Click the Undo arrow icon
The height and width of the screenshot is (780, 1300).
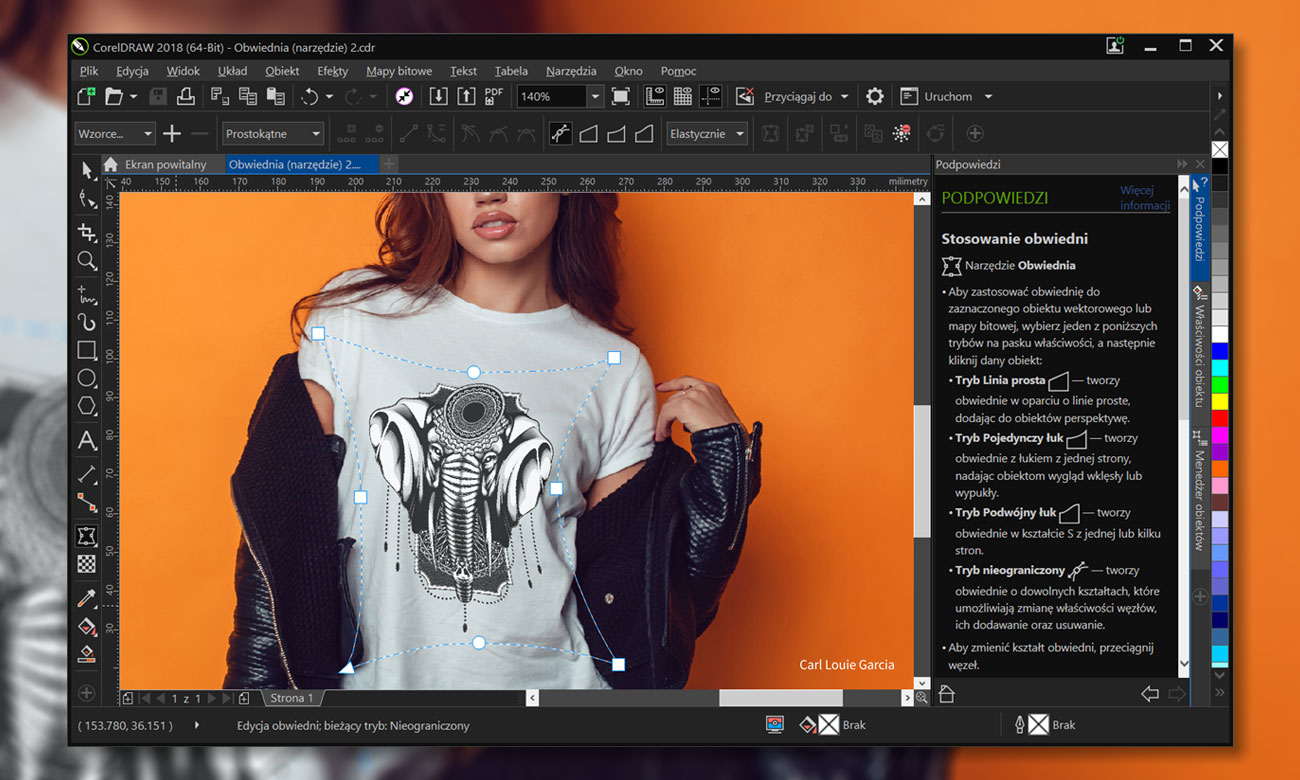pyautogui.click(x=310, y=96)
